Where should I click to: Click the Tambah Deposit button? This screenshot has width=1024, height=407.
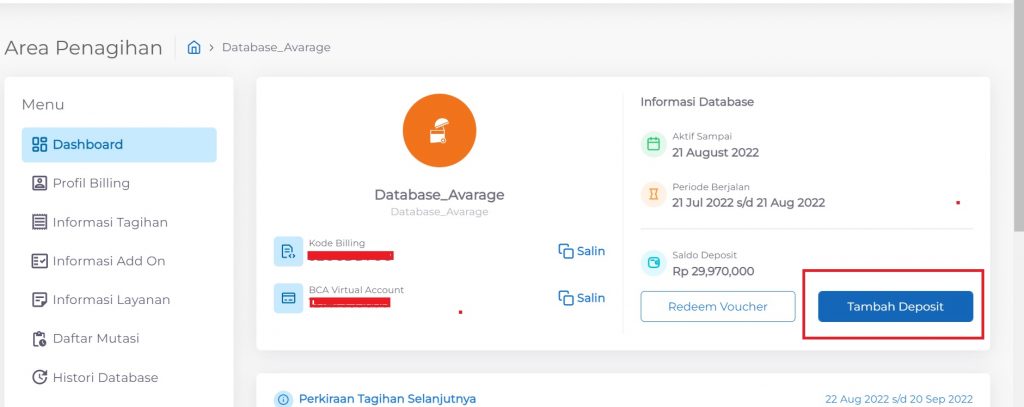(895, 307)
